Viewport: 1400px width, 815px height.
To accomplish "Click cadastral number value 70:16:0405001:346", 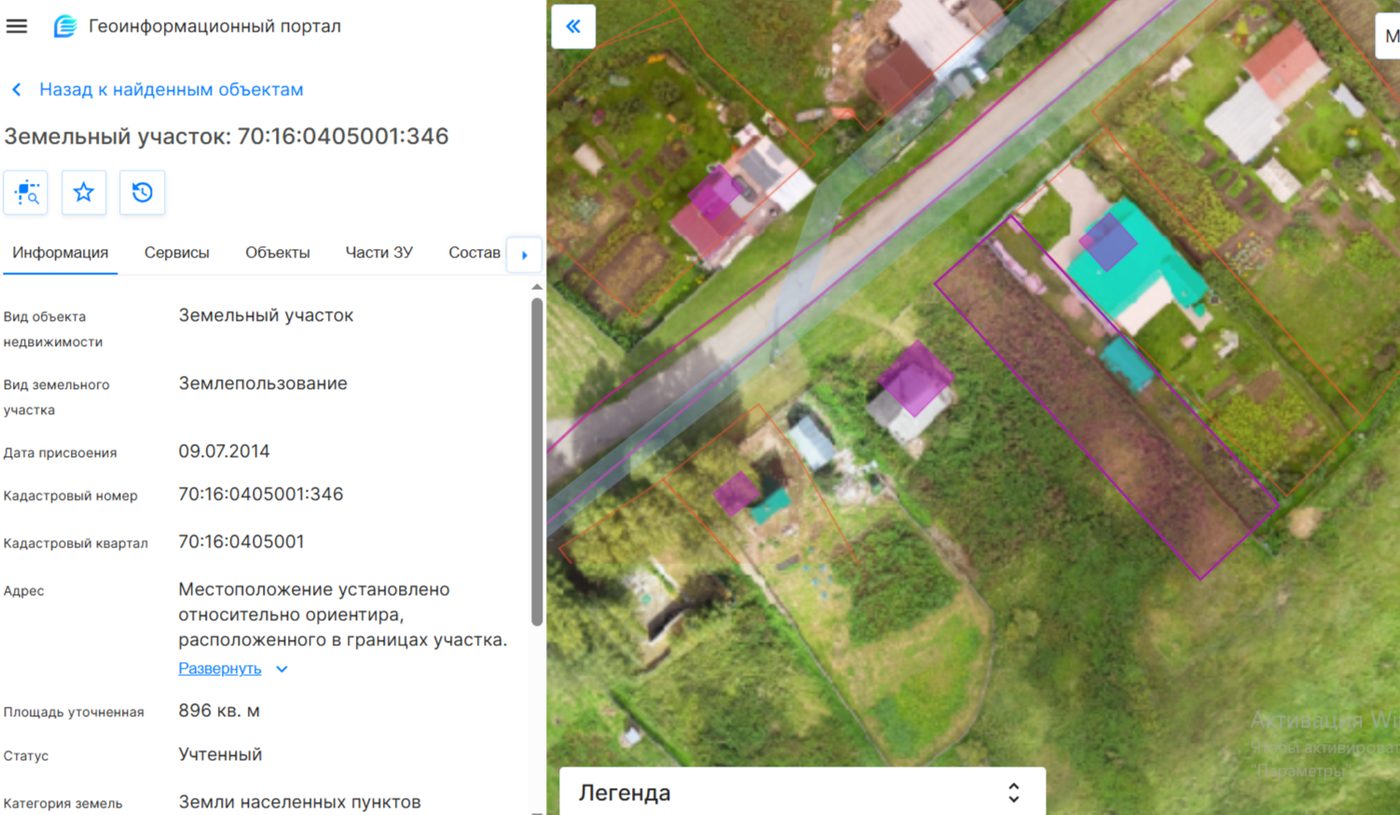I will 261,494.
